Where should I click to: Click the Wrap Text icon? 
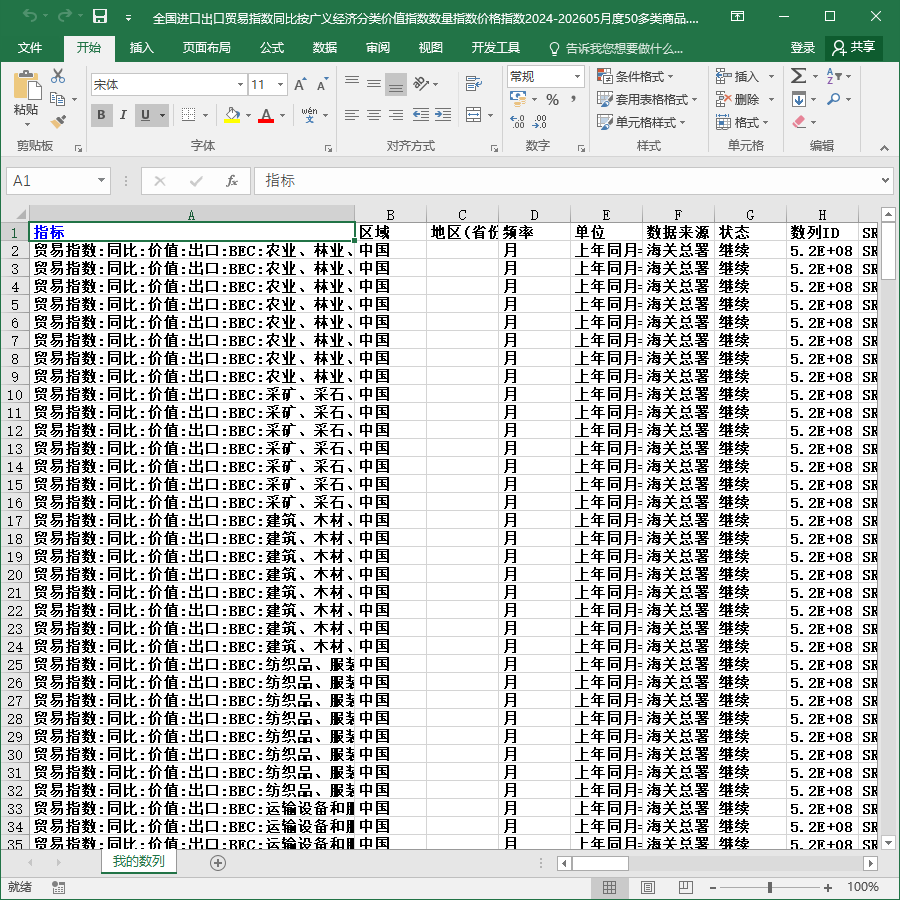point(474,84)
